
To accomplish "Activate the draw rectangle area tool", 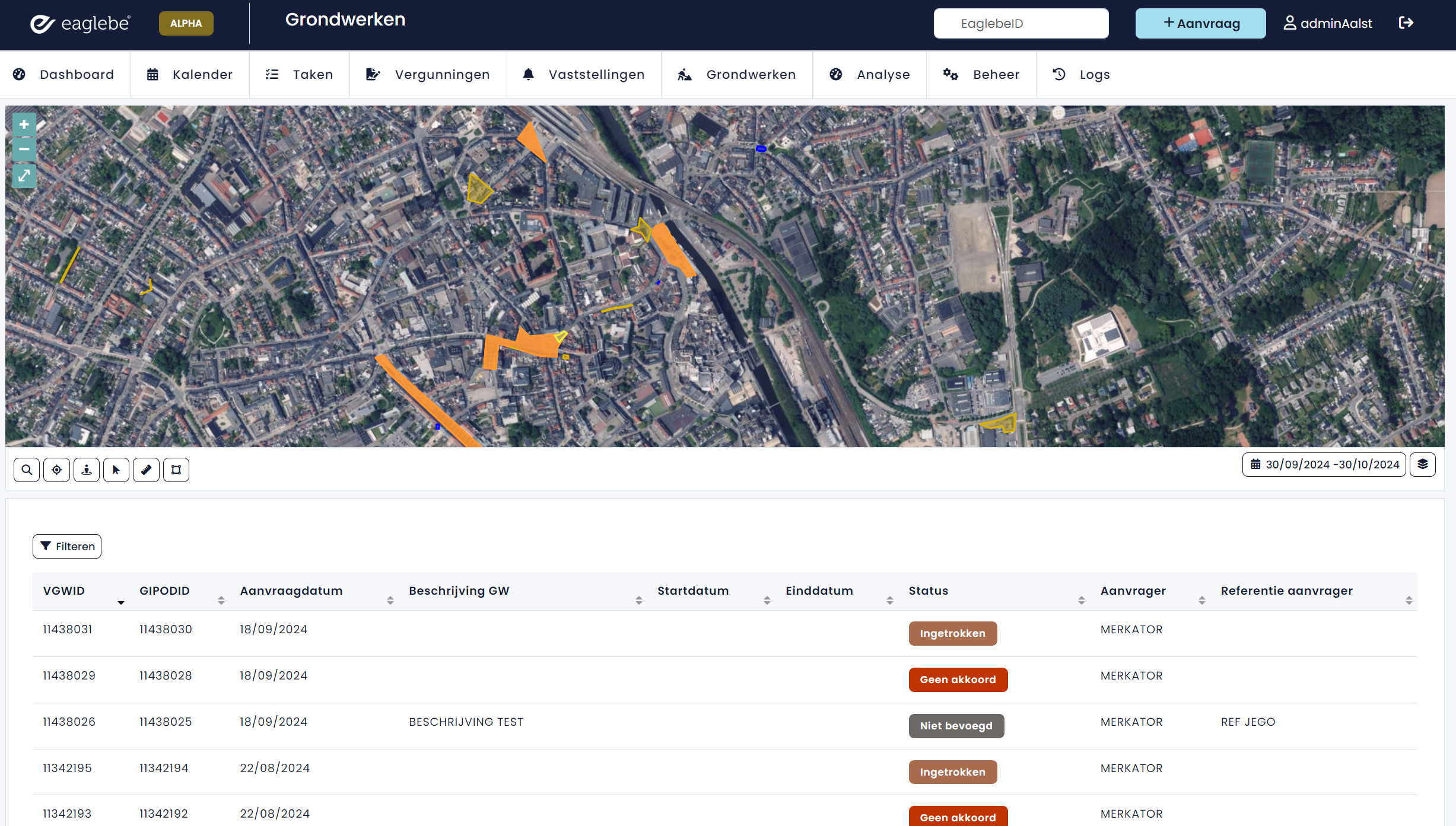I will click(x=176, y=470).
